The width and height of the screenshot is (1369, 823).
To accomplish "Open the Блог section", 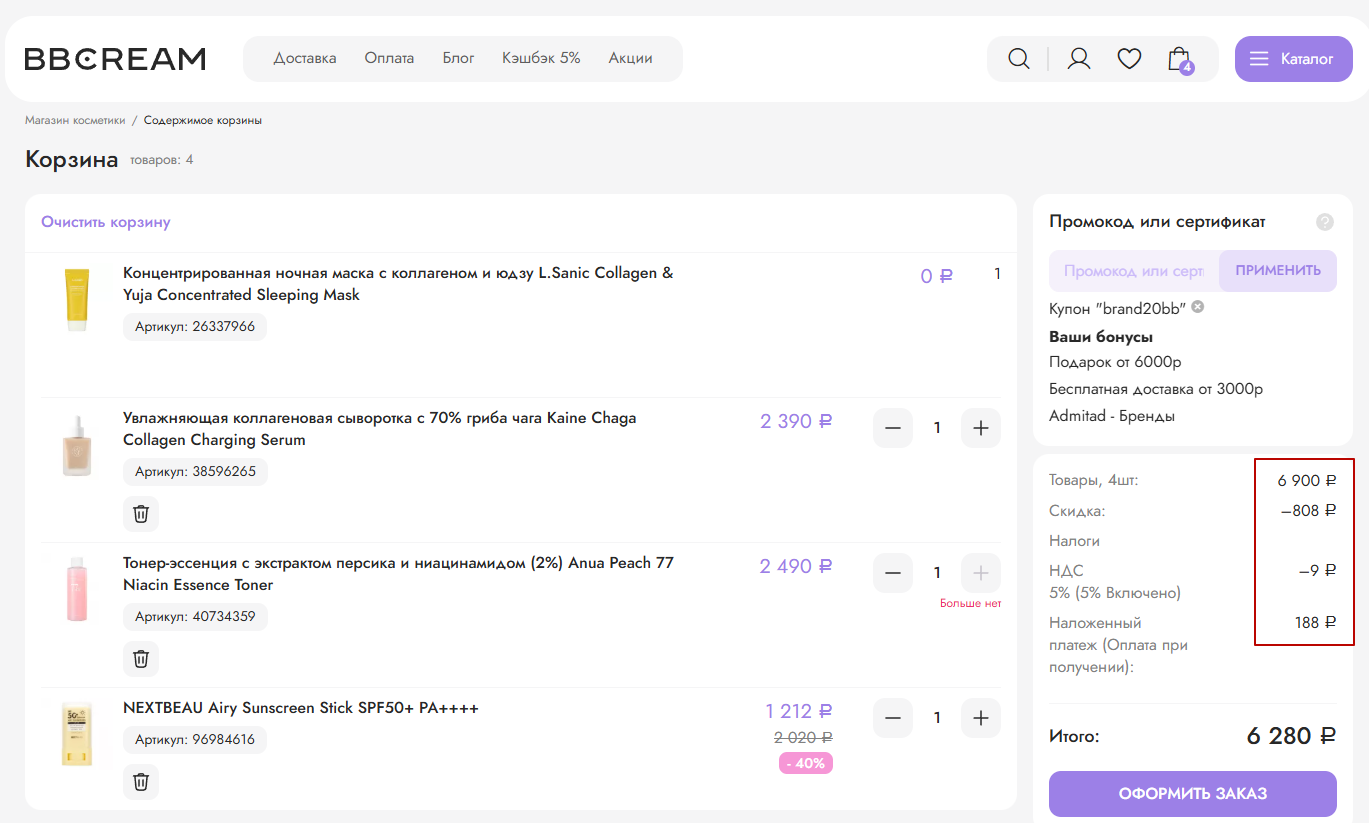I will 458,58.
